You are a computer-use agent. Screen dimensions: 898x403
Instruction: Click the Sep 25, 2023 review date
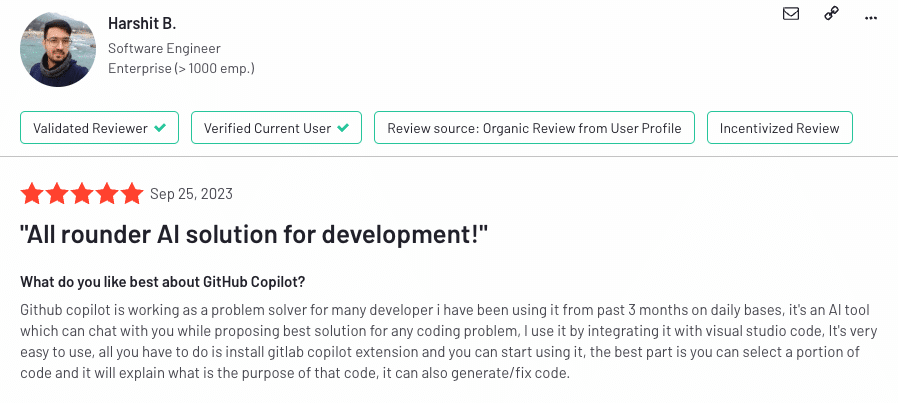tap(191, 194)
